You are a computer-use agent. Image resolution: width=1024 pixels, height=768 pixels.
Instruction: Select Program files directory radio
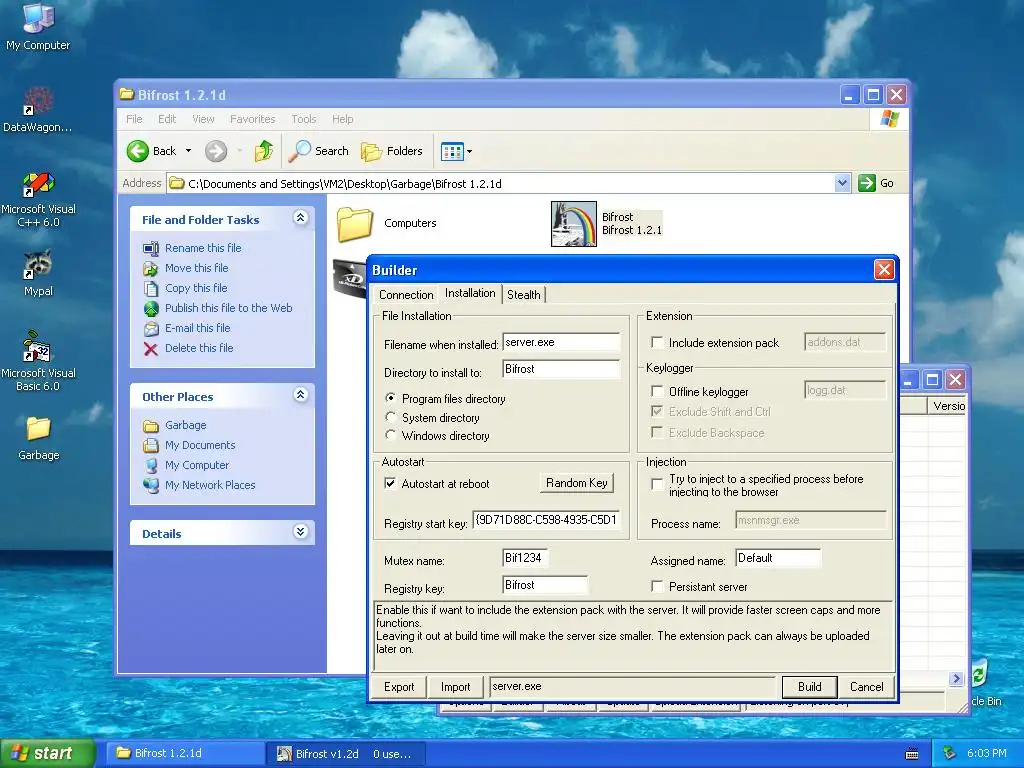pos(391,398)
